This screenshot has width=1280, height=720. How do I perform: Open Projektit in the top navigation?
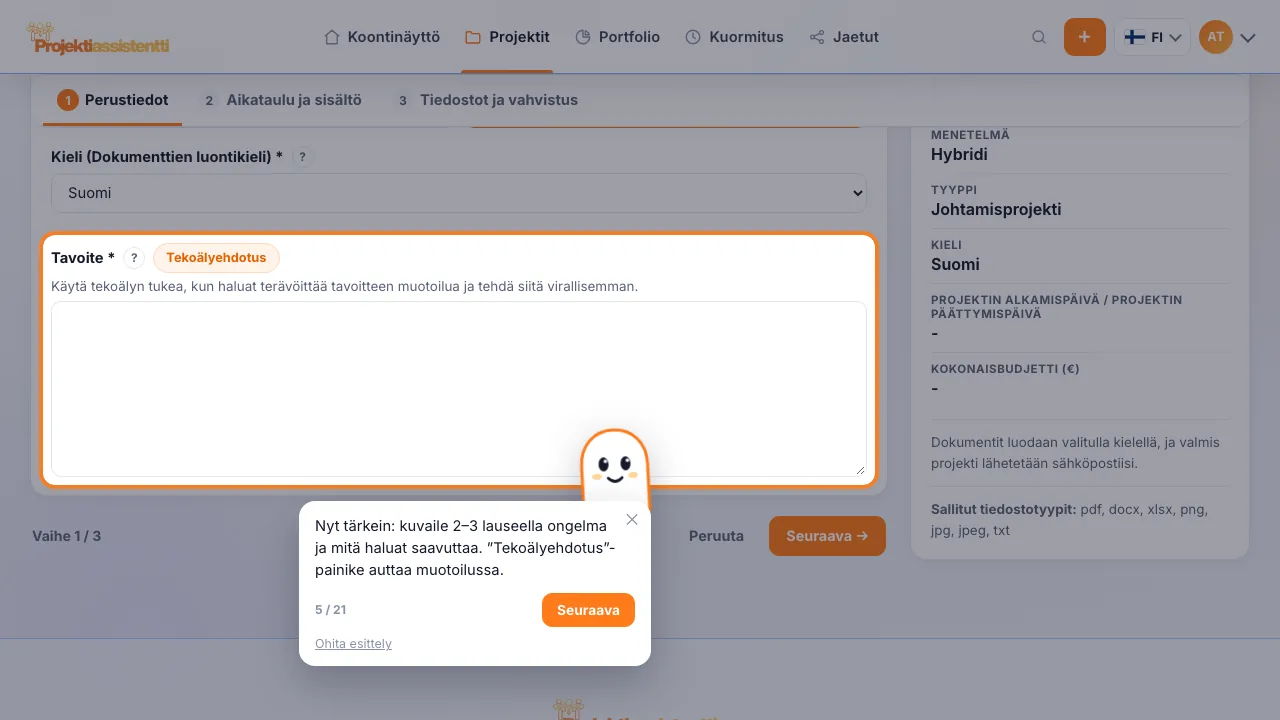pos(507,37)
